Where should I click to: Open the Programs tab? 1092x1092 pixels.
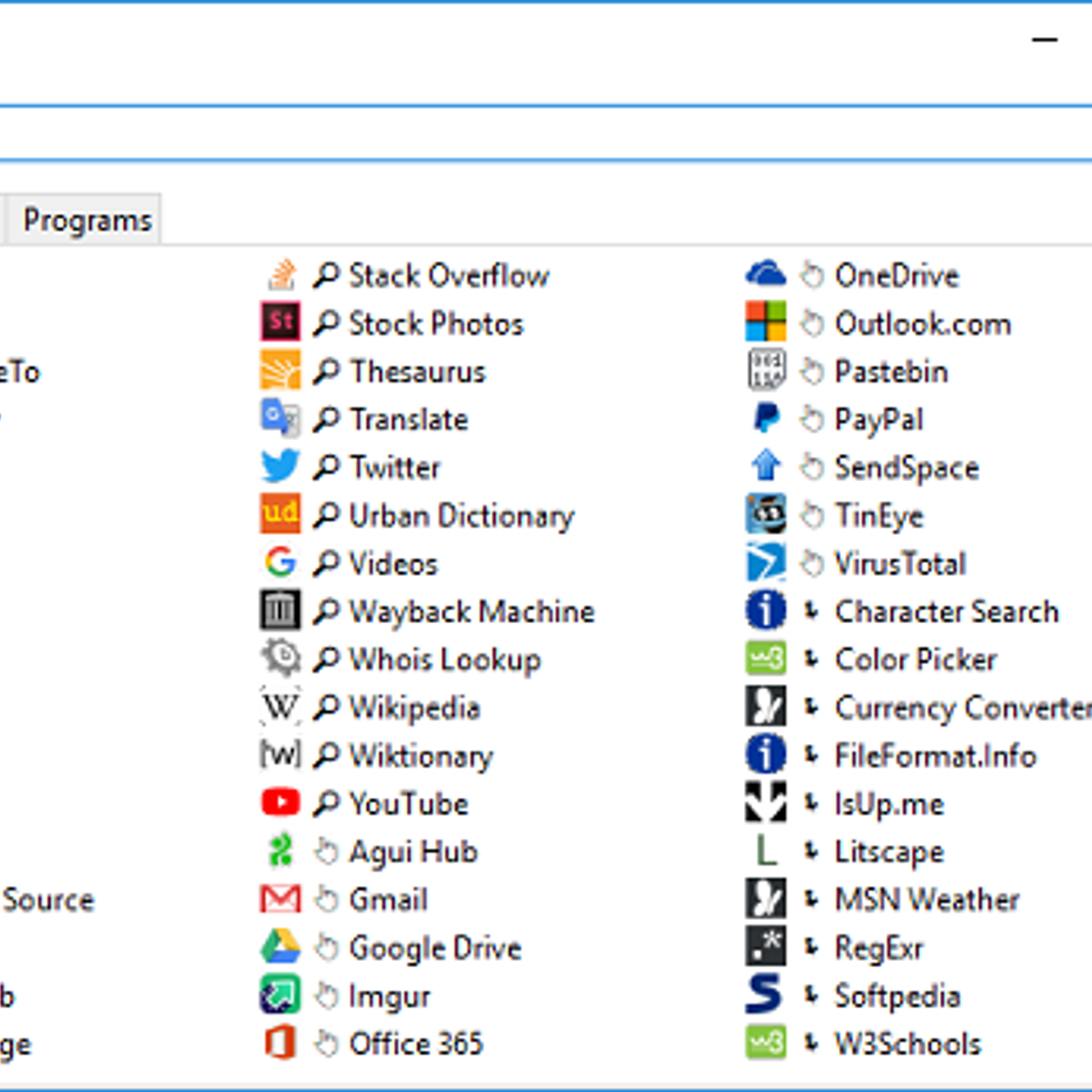click(x=85, y=220)
